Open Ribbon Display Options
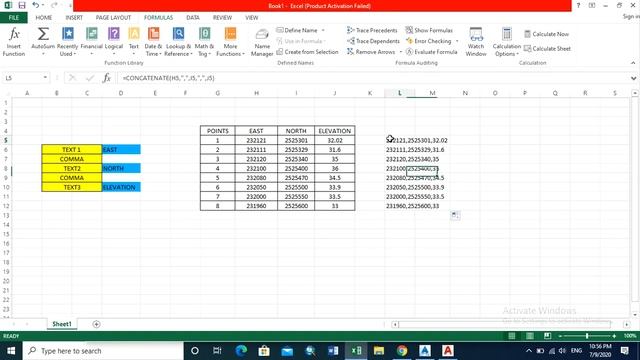 pos(592,5)
